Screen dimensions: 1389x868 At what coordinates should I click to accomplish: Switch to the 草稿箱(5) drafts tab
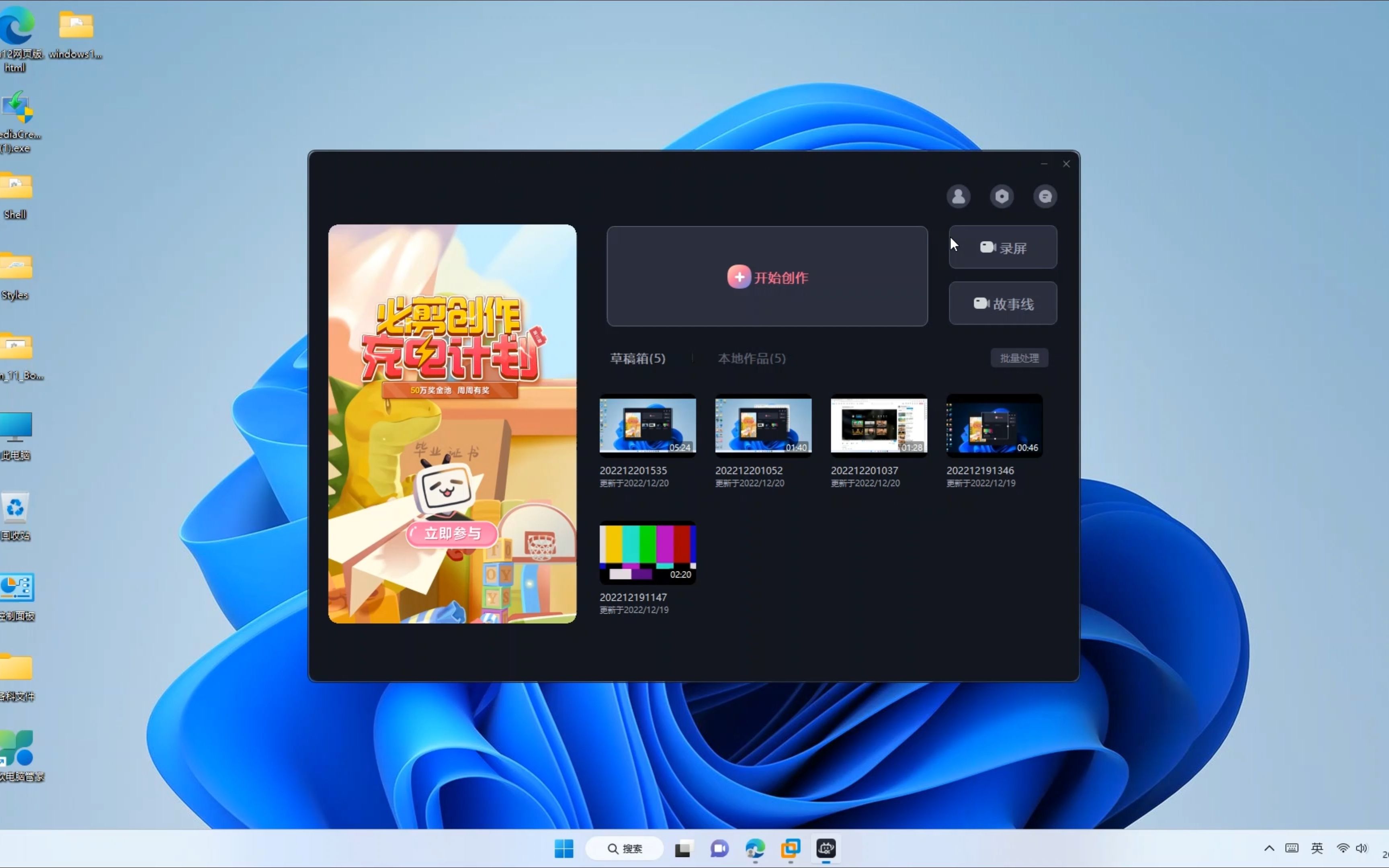(637, 358)
